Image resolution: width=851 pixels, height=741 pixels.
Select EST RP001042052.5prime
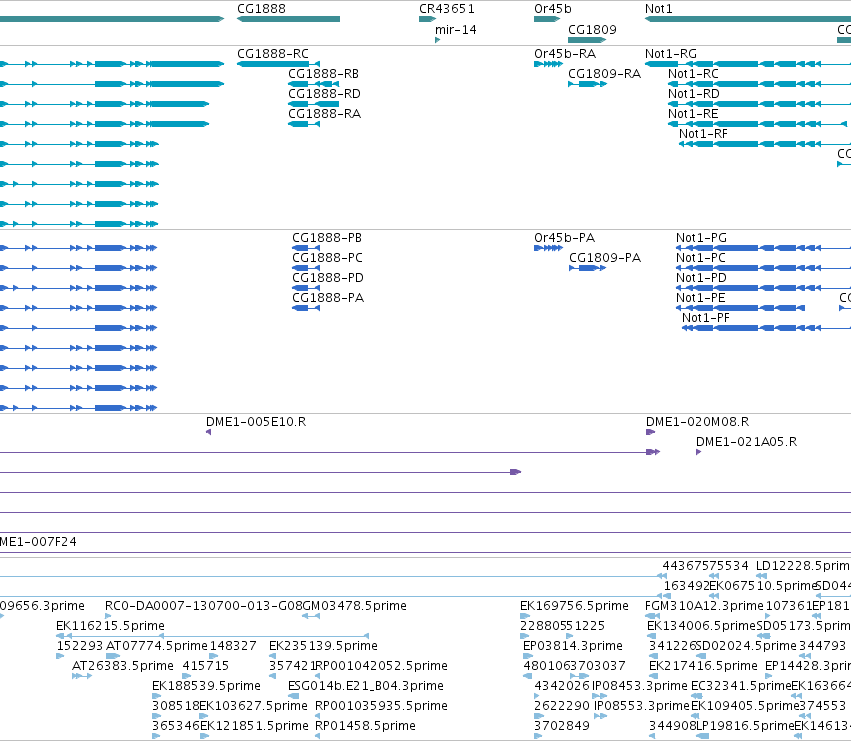tap(381, 666)
